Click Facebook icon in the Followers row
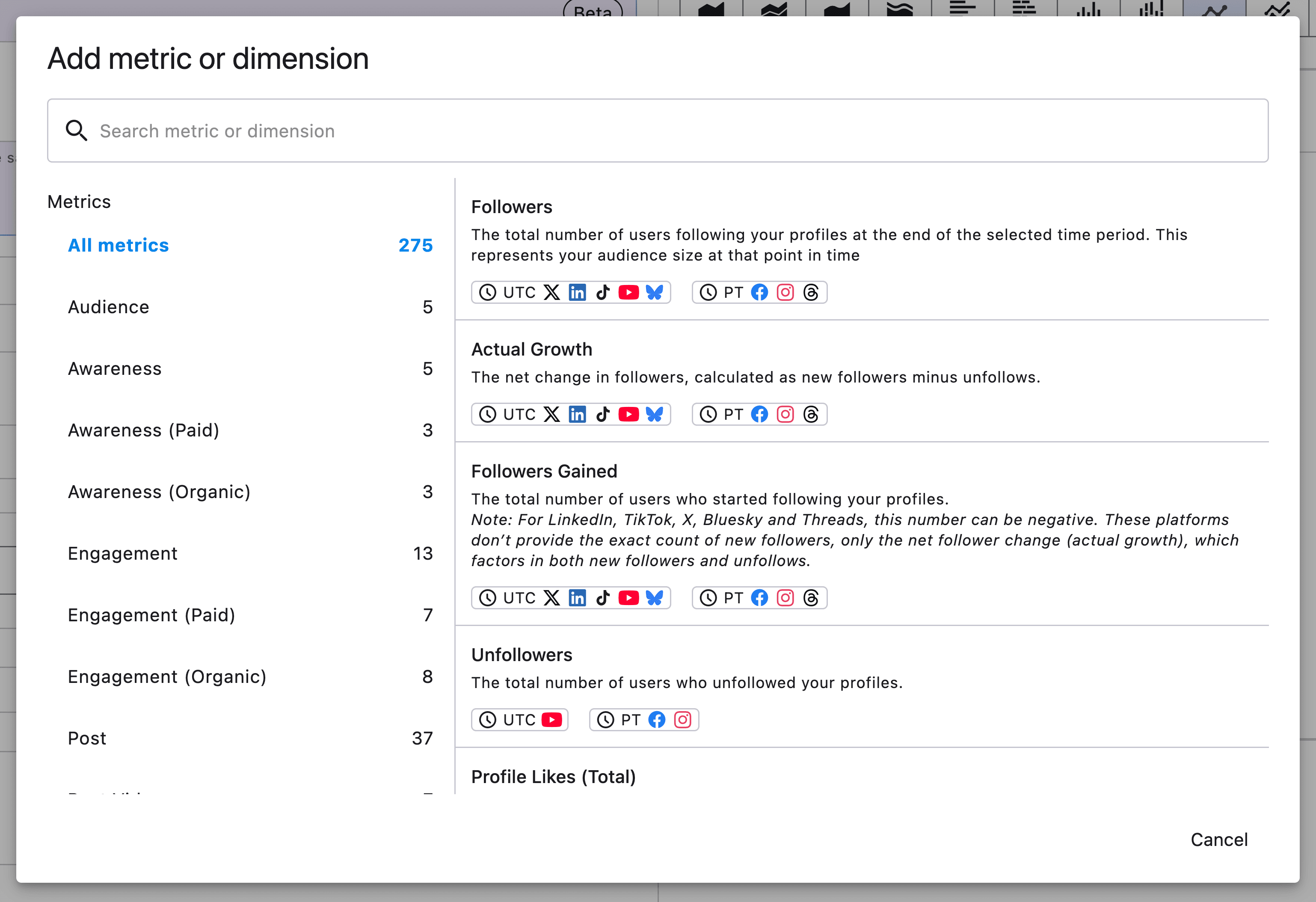 click(759, 293)
